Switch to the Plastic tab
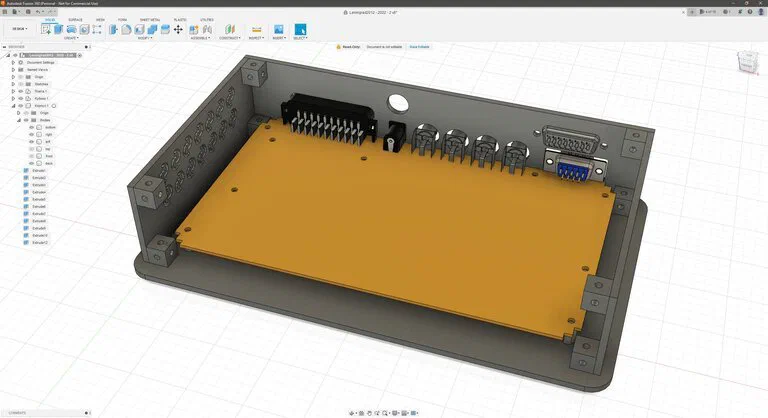This screenshot has width=768, height=418. pyautogui.click(x=180, y=20)
